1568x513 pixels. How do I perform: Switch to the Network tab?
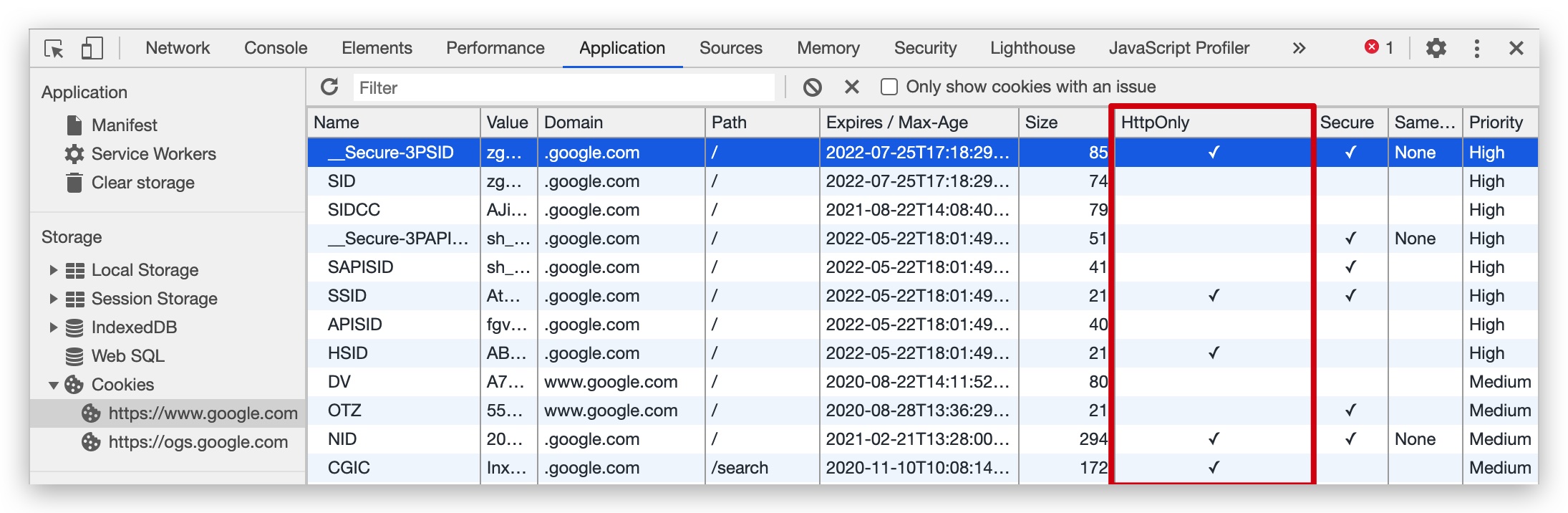[x=178, y=49]
